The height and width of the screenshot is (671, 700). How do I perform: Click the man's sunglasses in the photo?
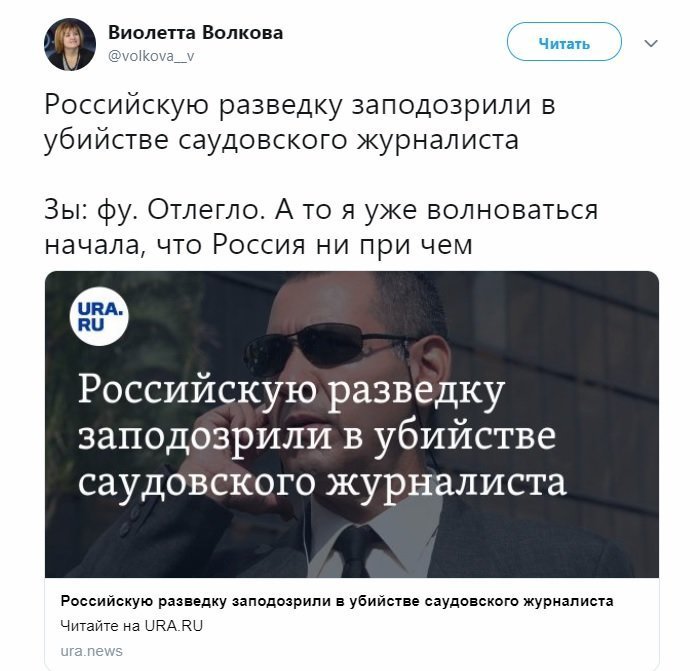319,347
